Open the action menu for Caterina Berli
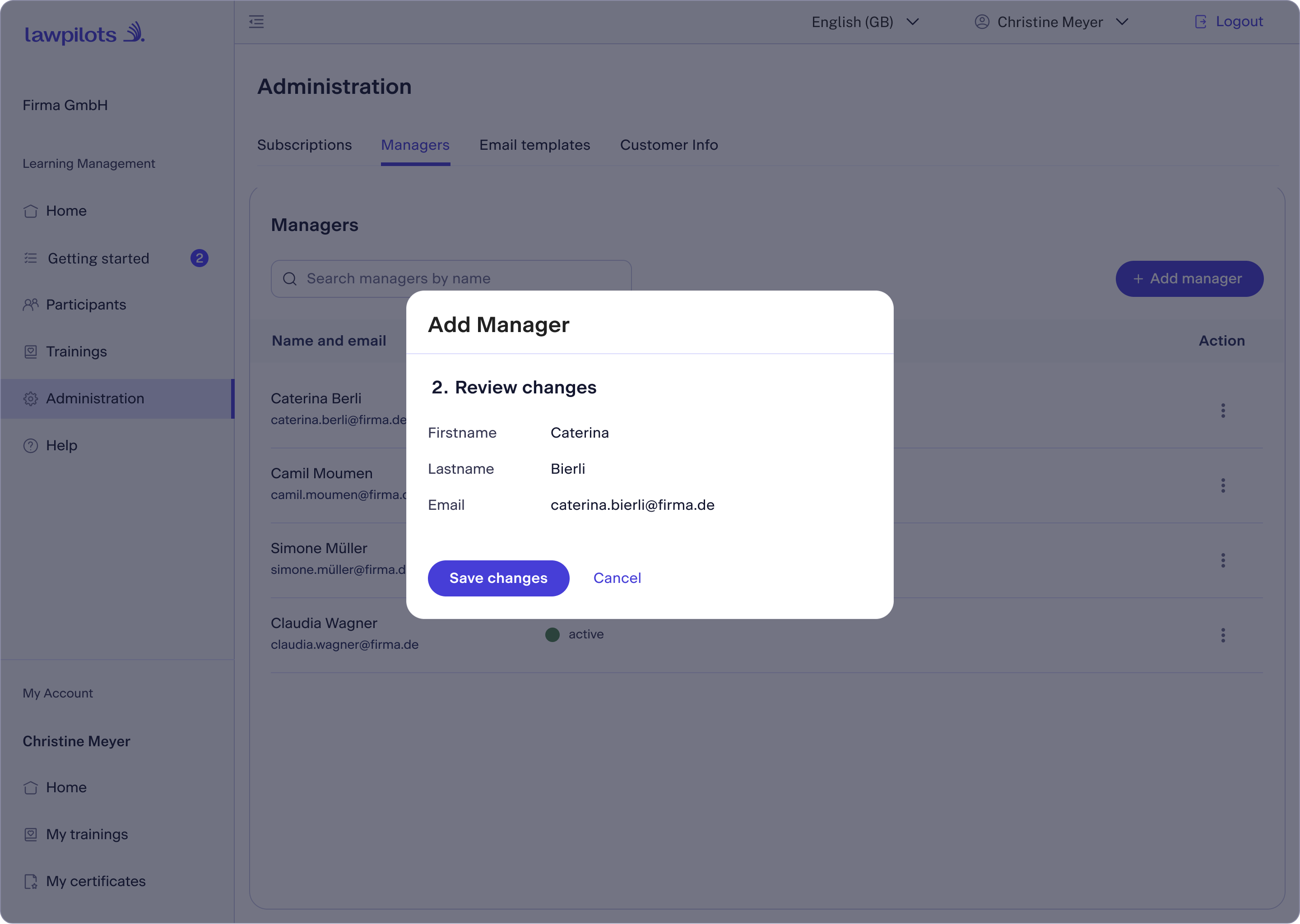The image size is (1300, 924). coord(1223,411)
